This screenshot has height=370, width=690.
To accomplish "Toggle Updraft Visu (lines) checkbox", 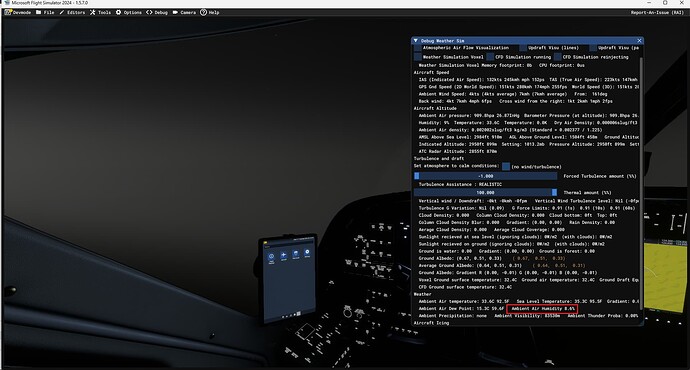I will [523, 48].
